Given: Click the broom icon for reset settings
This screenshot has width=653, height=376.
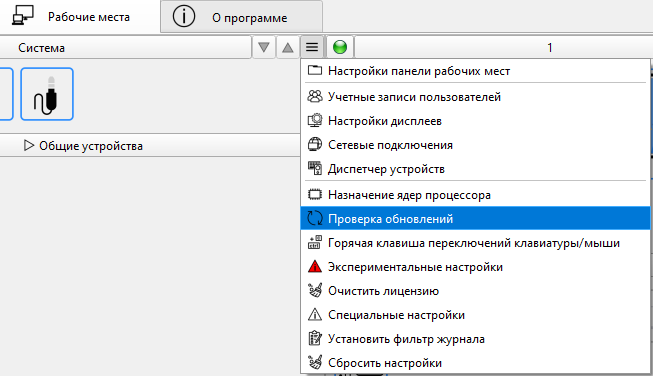Looking at the screenshot, I should point(315,362).
